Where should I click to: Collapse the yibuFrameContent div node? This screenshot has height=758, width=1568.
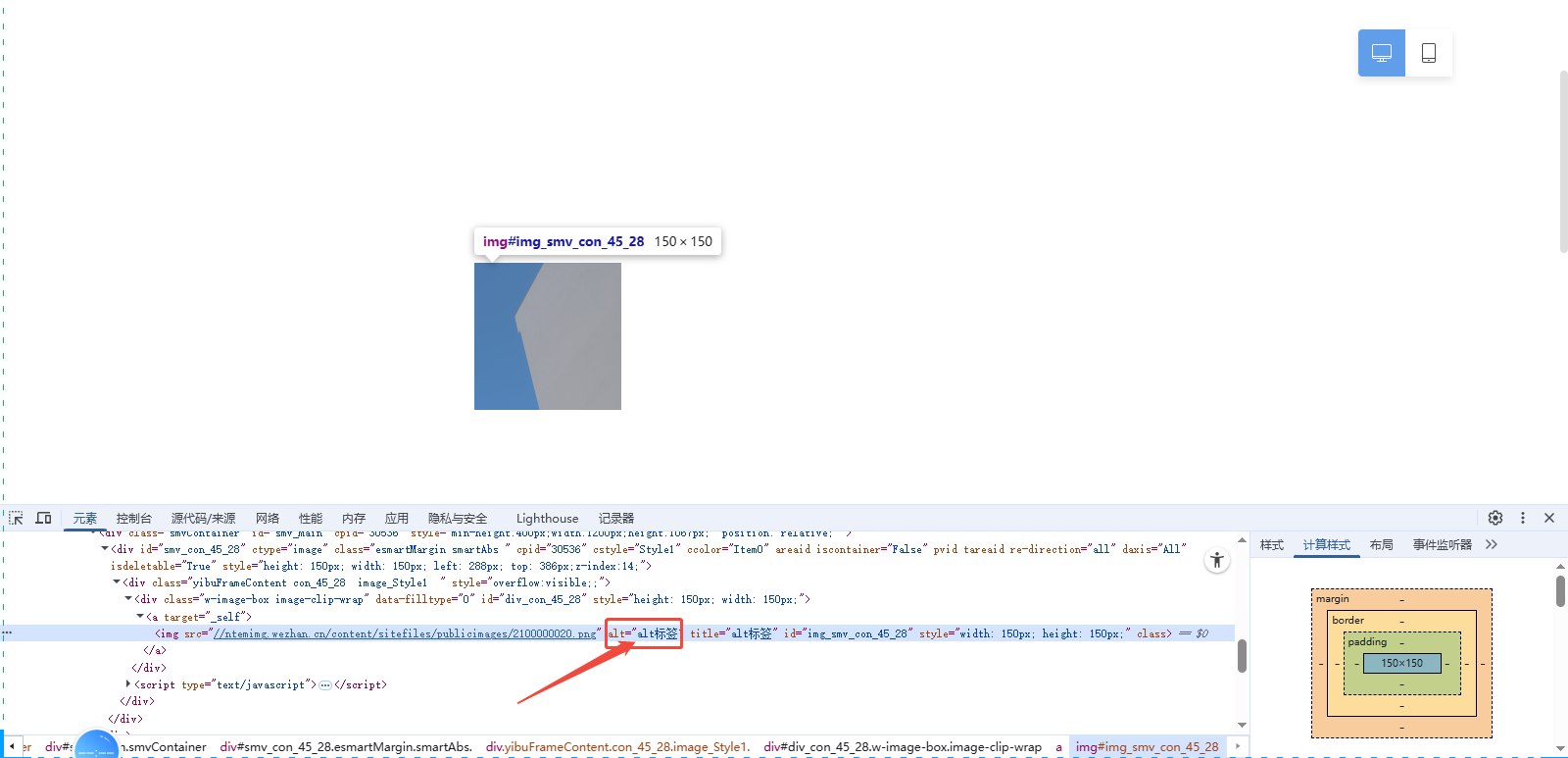[x=117, y=582]
